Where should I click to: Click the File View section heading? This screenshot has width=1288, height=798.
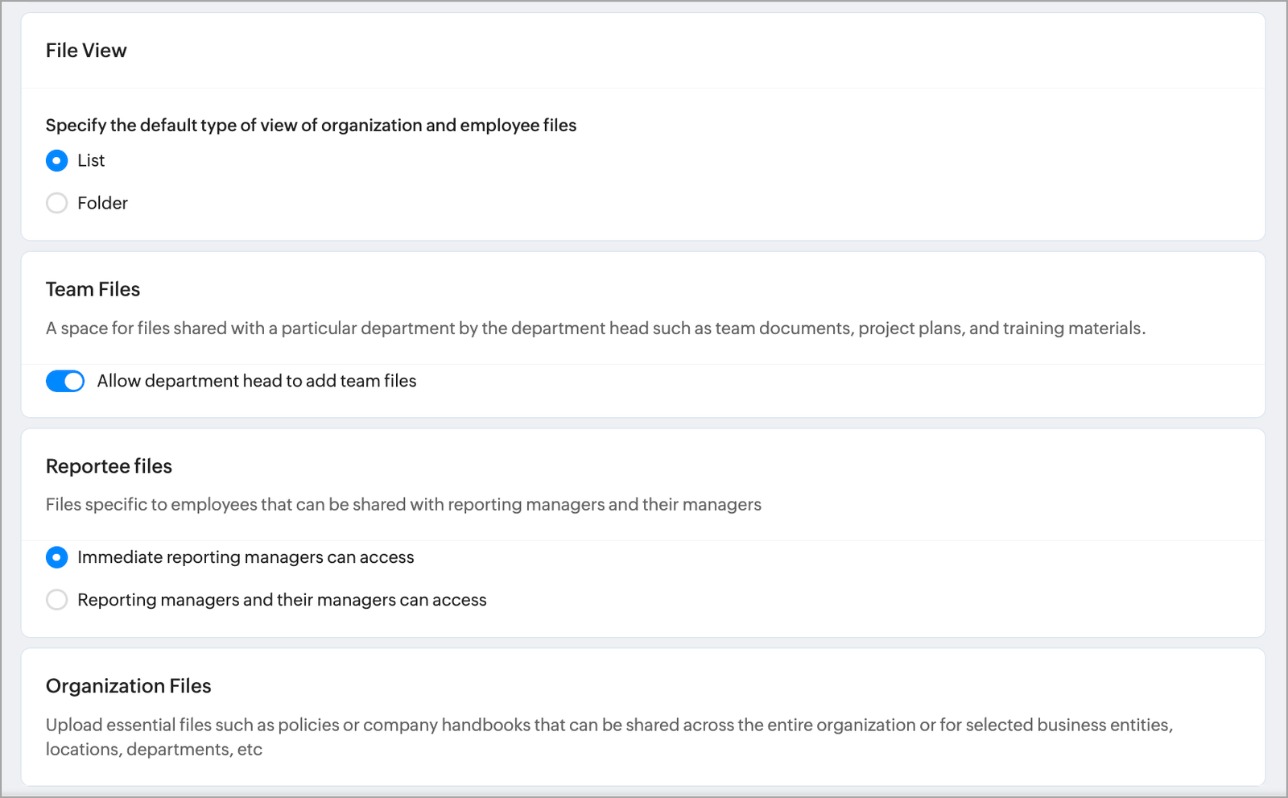pos(86,51)
